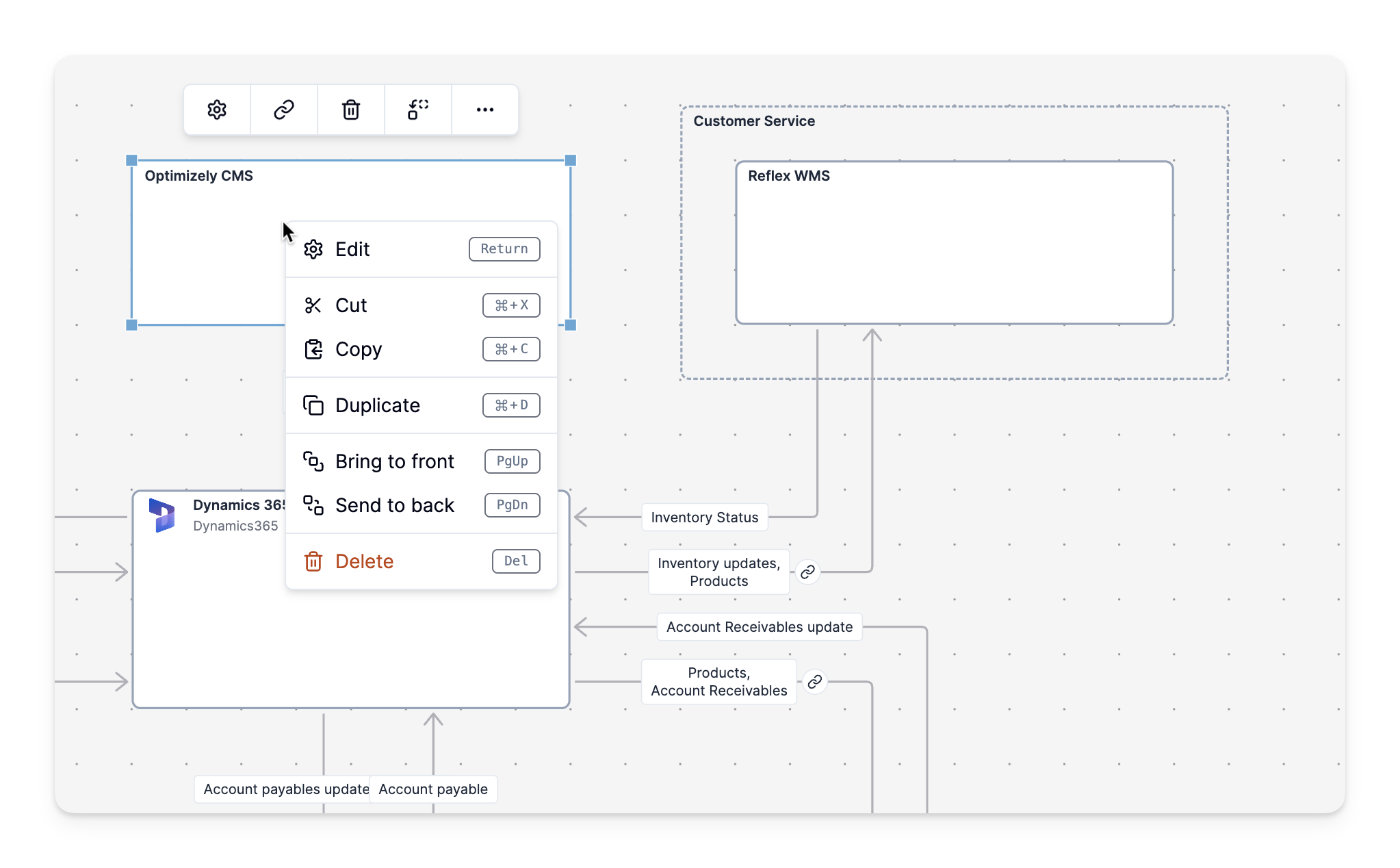Image resolution: width=1400 pixels, height=868 pixels.
Task: Select the Customer Service group frame
Action: 755,121
